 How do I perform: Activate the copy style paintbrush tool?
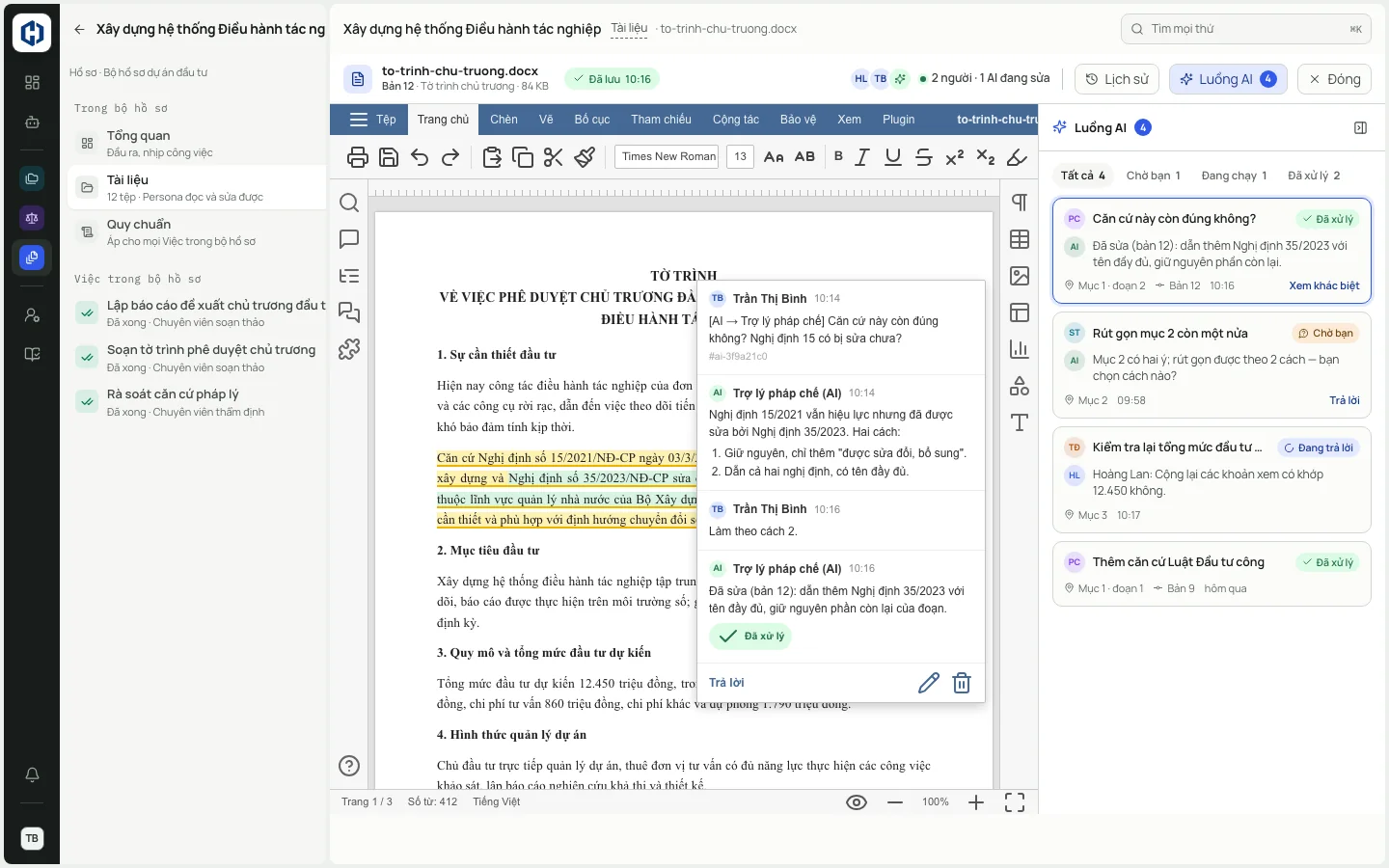click(x=585, y=157)
